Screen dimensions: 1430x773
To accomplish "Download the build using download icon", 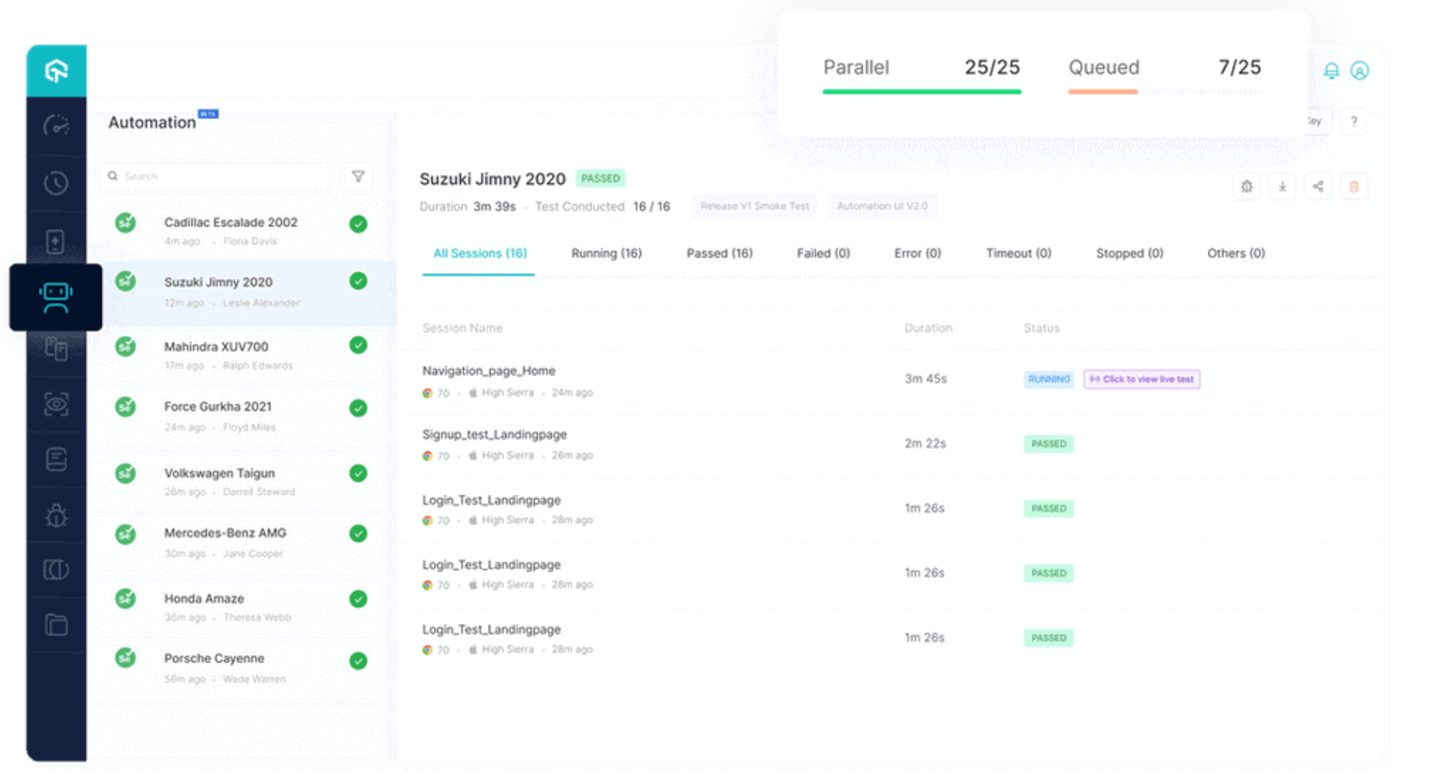I will (1282, 186).
